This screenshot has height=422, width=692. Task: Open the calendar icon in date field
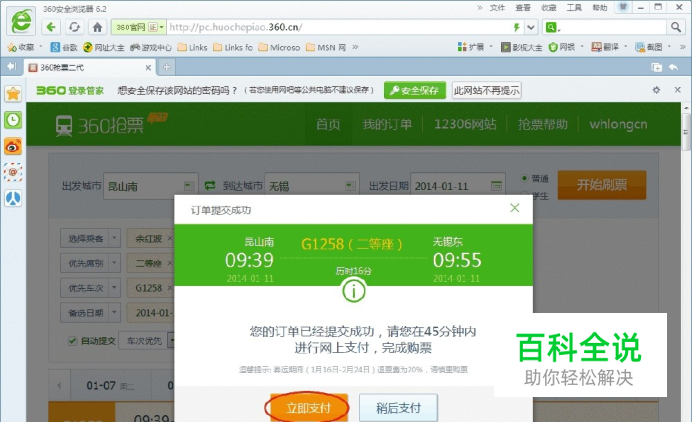point(496,186)
